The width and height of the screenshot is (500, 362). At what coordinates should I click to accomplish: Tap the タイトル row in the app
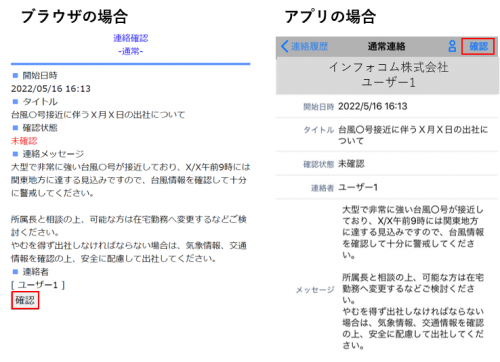tap(387, 134)
